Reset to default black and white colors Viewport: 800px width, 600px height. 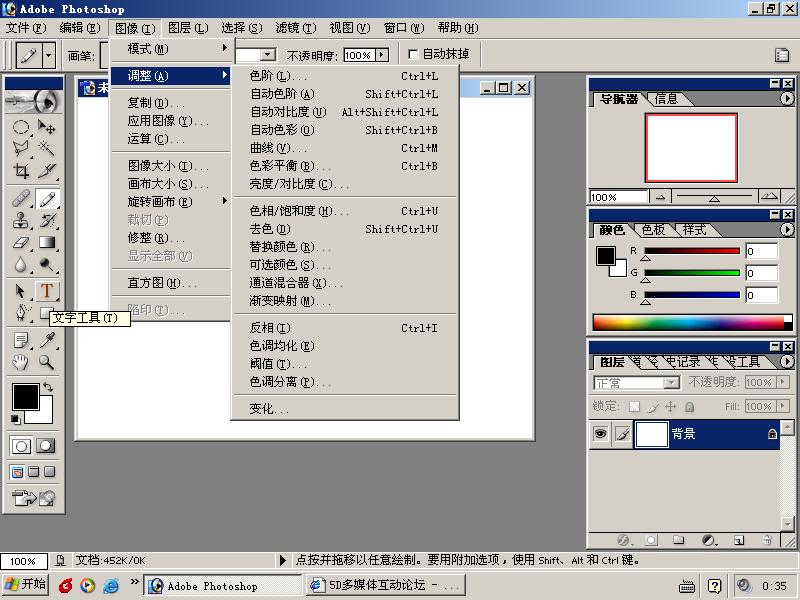click(15, 419)
